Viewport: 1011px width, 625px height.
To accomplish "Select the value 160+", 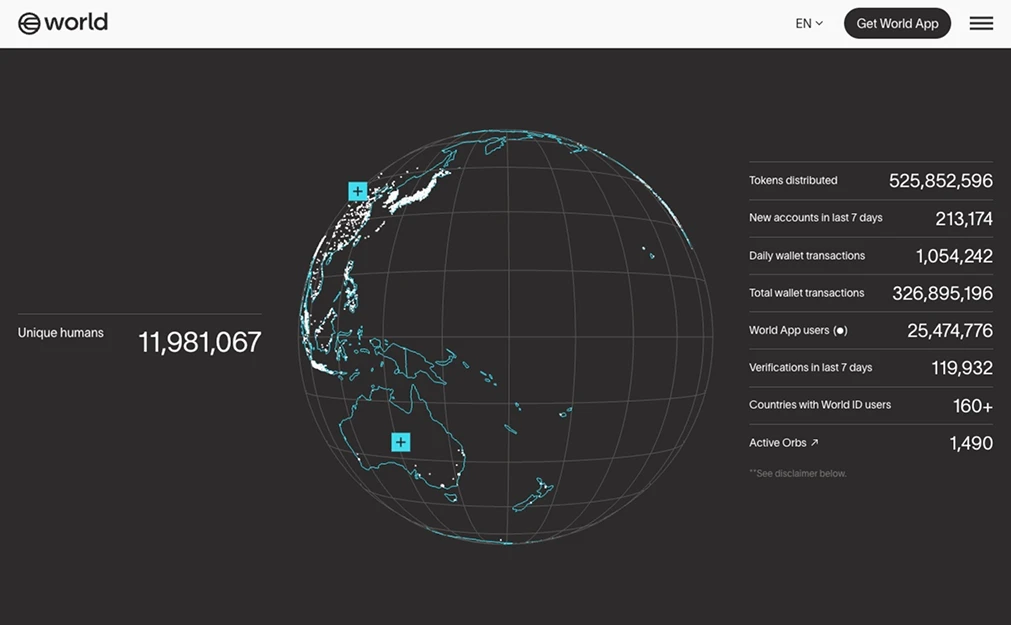I will pyautogui.click(x=973, y=406).
